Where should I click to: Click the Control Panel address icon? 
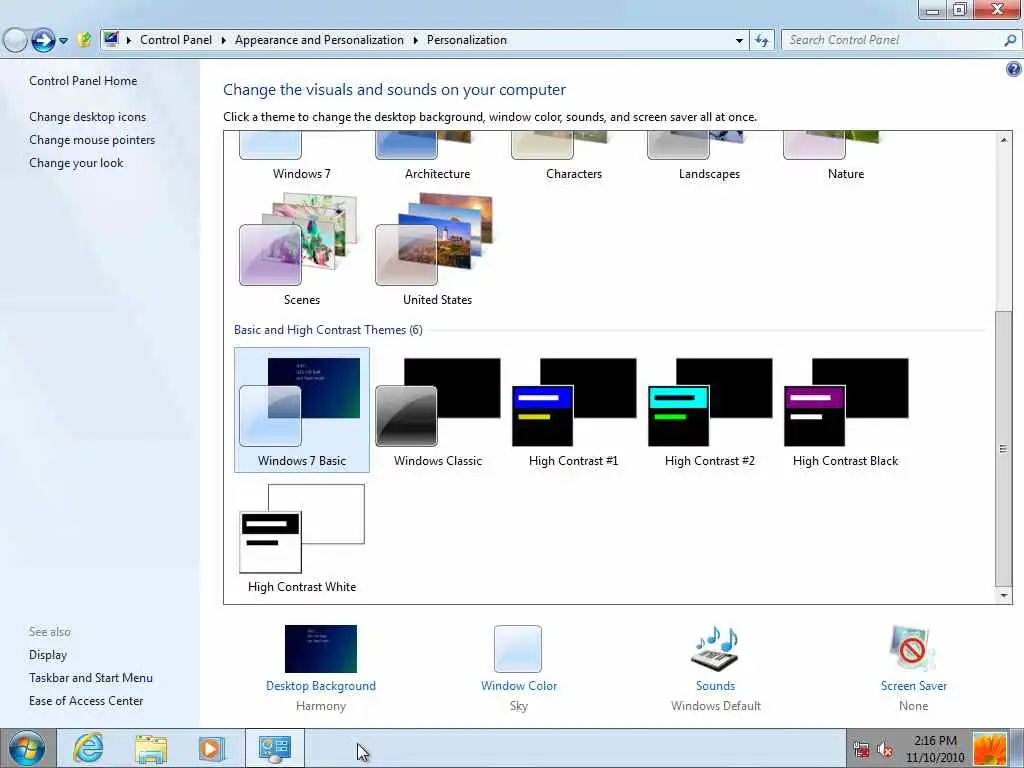click(111, 40)
